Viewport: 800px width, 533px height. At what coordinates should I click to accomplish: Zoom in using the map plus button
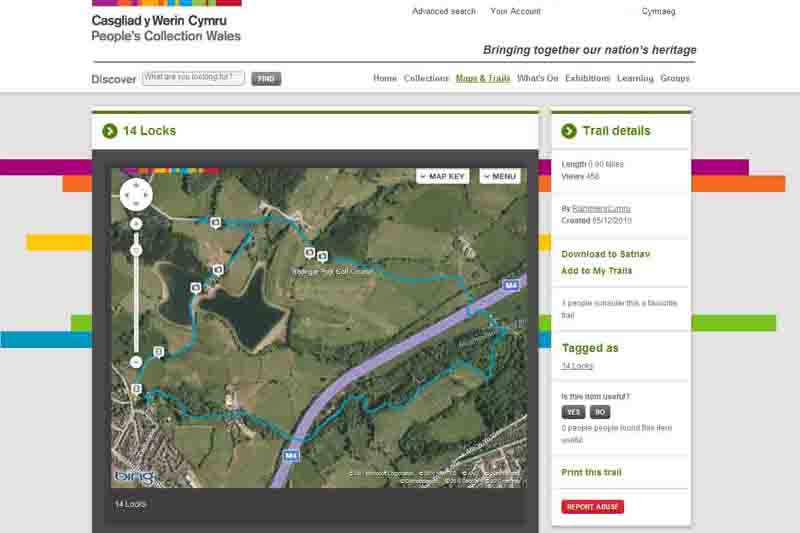pos(136,224)
